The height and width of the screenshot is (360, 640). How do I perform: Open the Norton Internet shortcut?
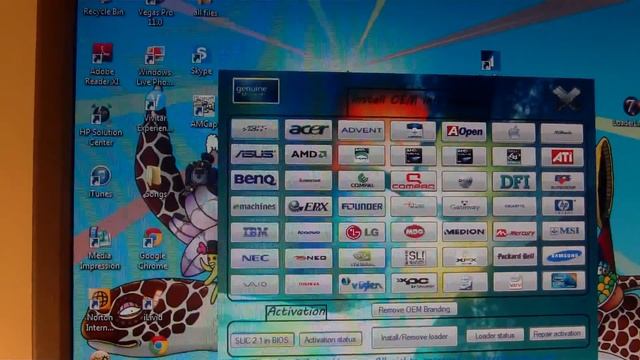(x=99, y=310)
